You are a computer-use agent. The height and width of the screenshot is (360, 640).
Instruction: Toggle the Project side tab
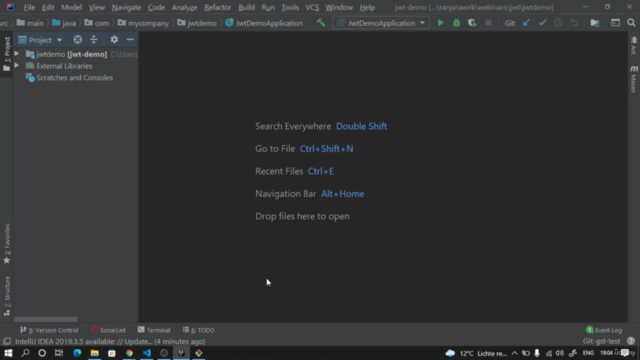7,53
